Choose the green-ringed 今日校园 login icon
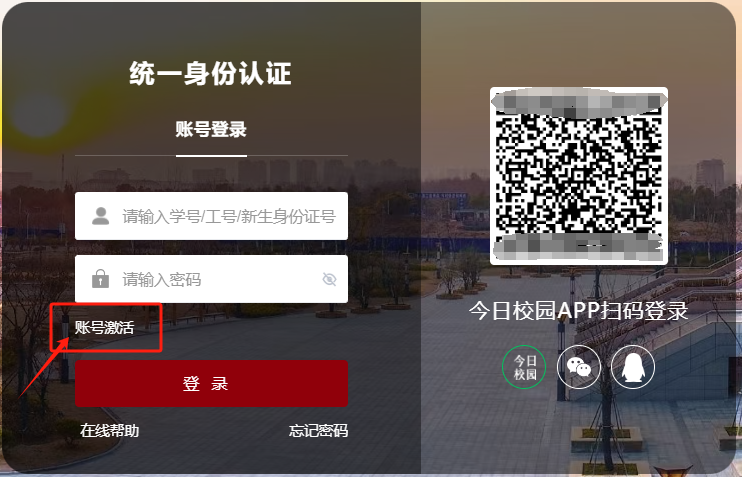This screenshot has width=742, height=477. pos(524,367)
